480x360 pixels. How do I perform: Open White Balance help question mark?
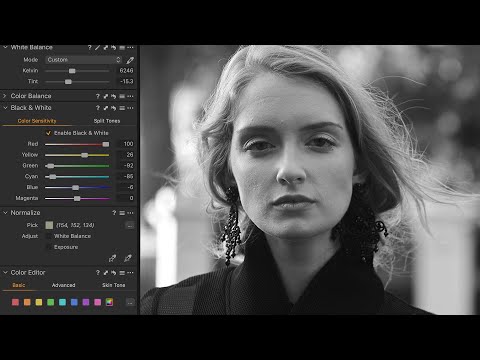point(90,48)
